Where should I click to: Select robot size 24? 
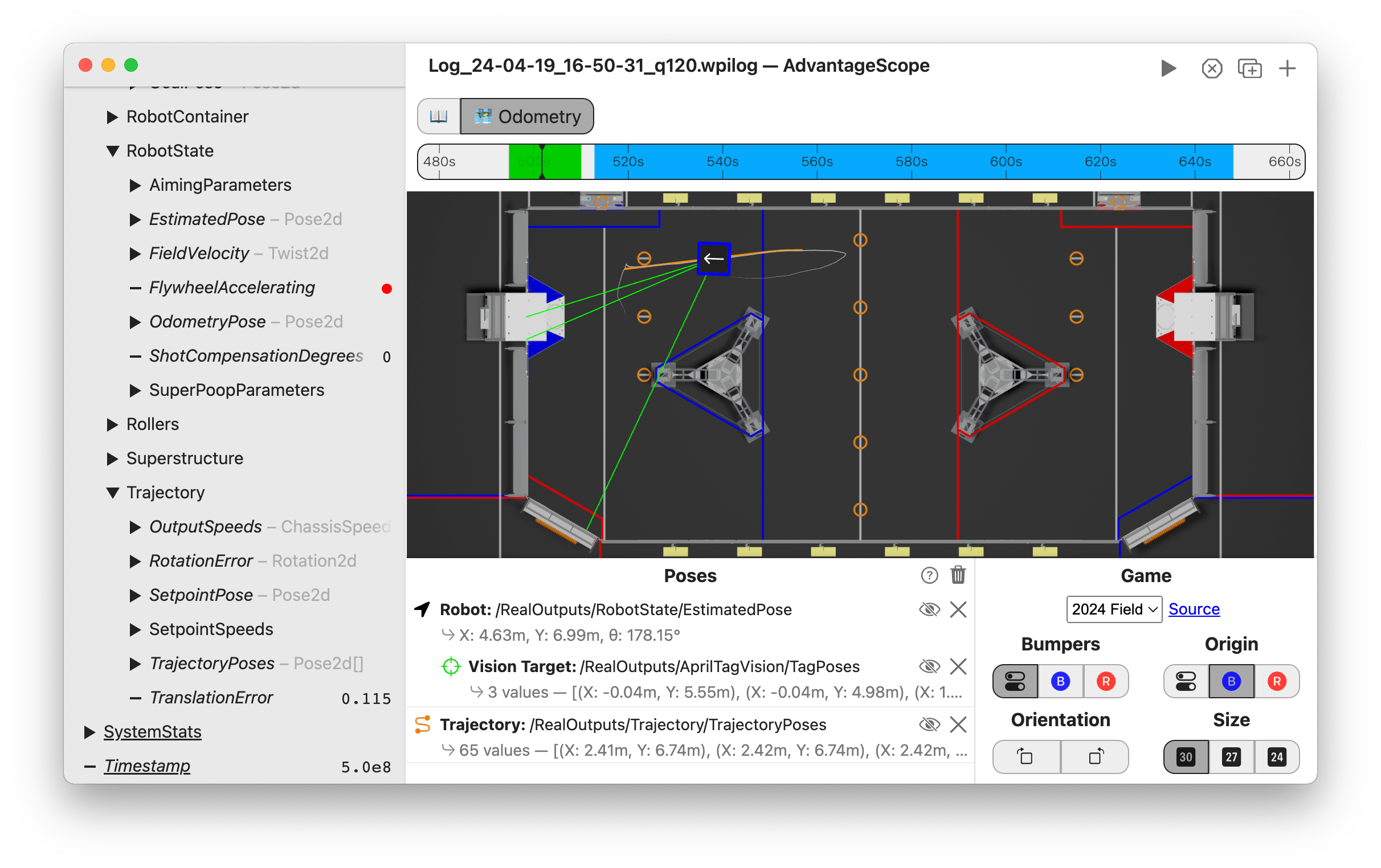click(x=1277, y=757)
